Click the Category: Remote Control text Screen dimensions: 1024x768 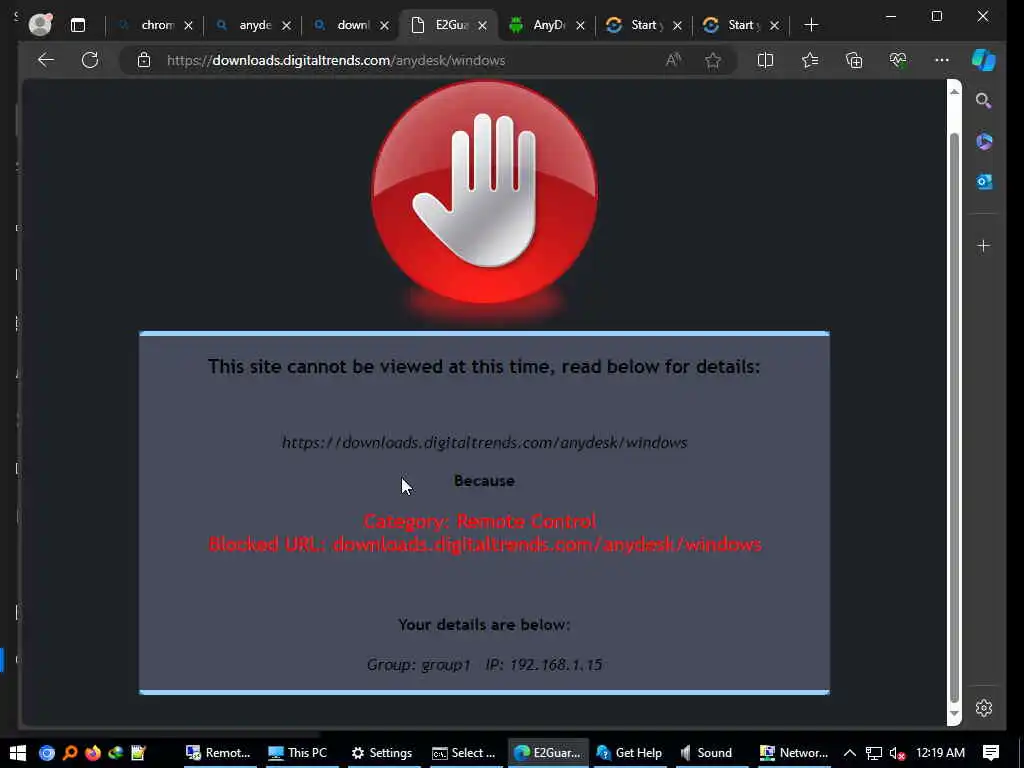point(479,521)
